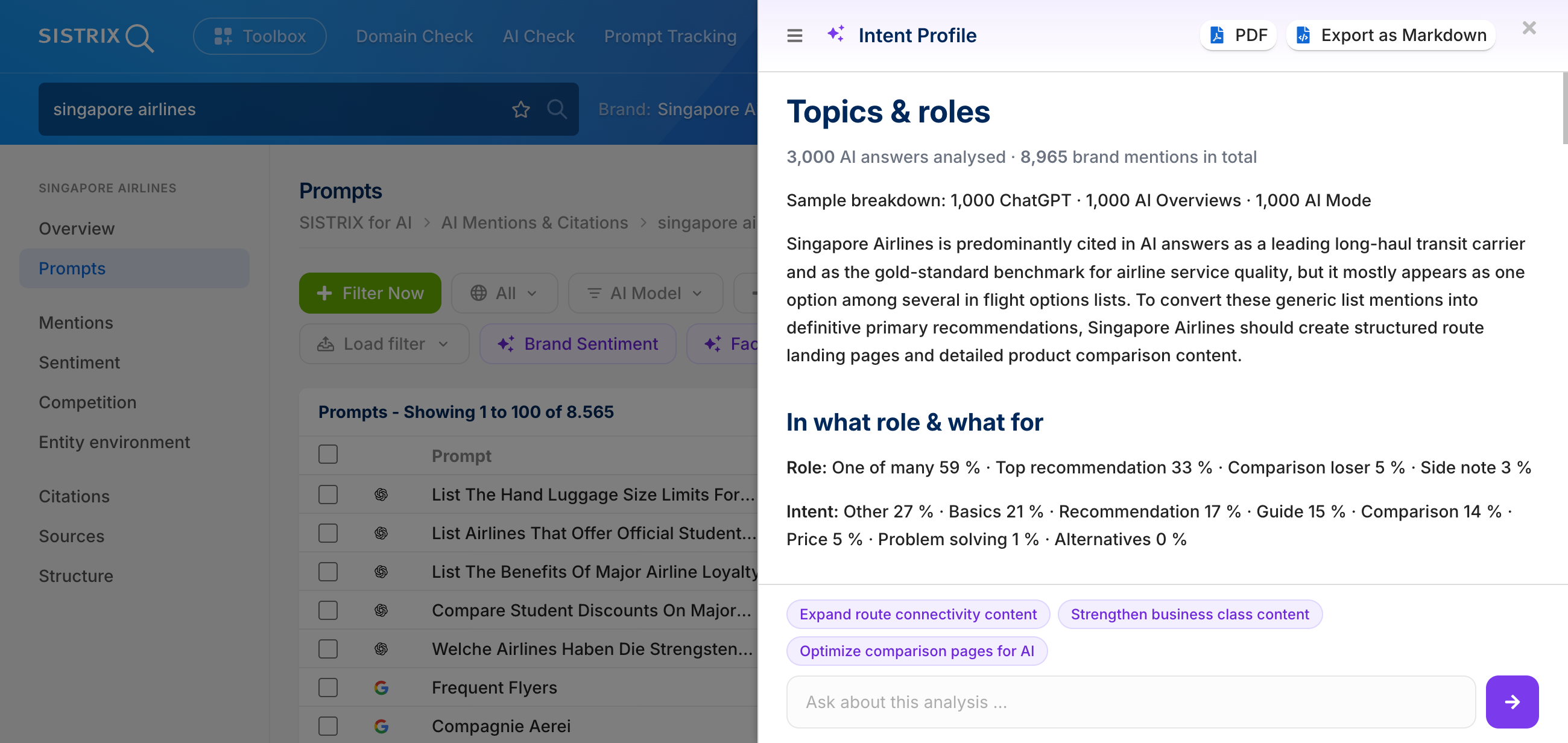Toggle the select-all checkbox in table header
Viewport: 1568px width, 743px height.
(x=328, y=455)
